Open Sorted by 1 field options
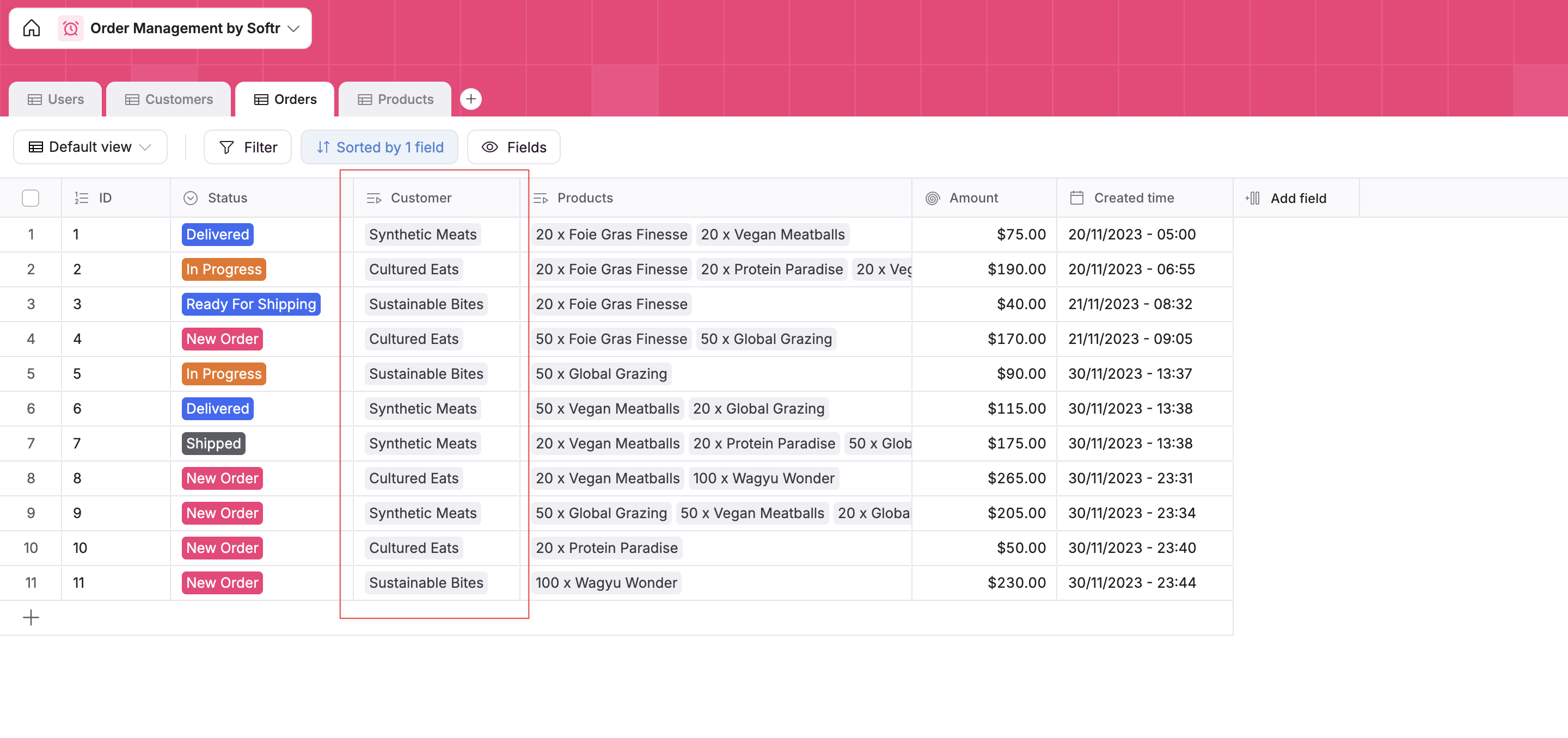The height and width of the screenshot is (738, 1568). pyautogui.click(x=379, y=147)
